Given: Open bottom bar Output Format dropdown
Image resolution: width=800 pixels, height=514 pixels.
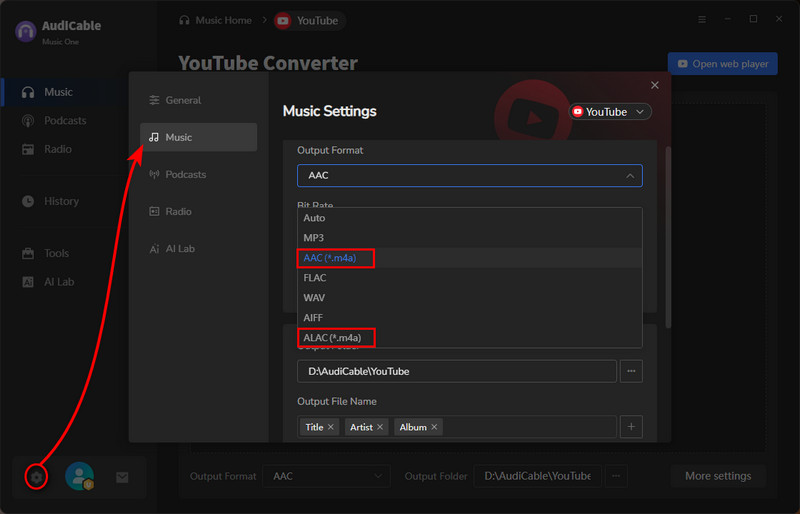Looking at the screenshot, I should pyautogui.click(x=327, y=476).
